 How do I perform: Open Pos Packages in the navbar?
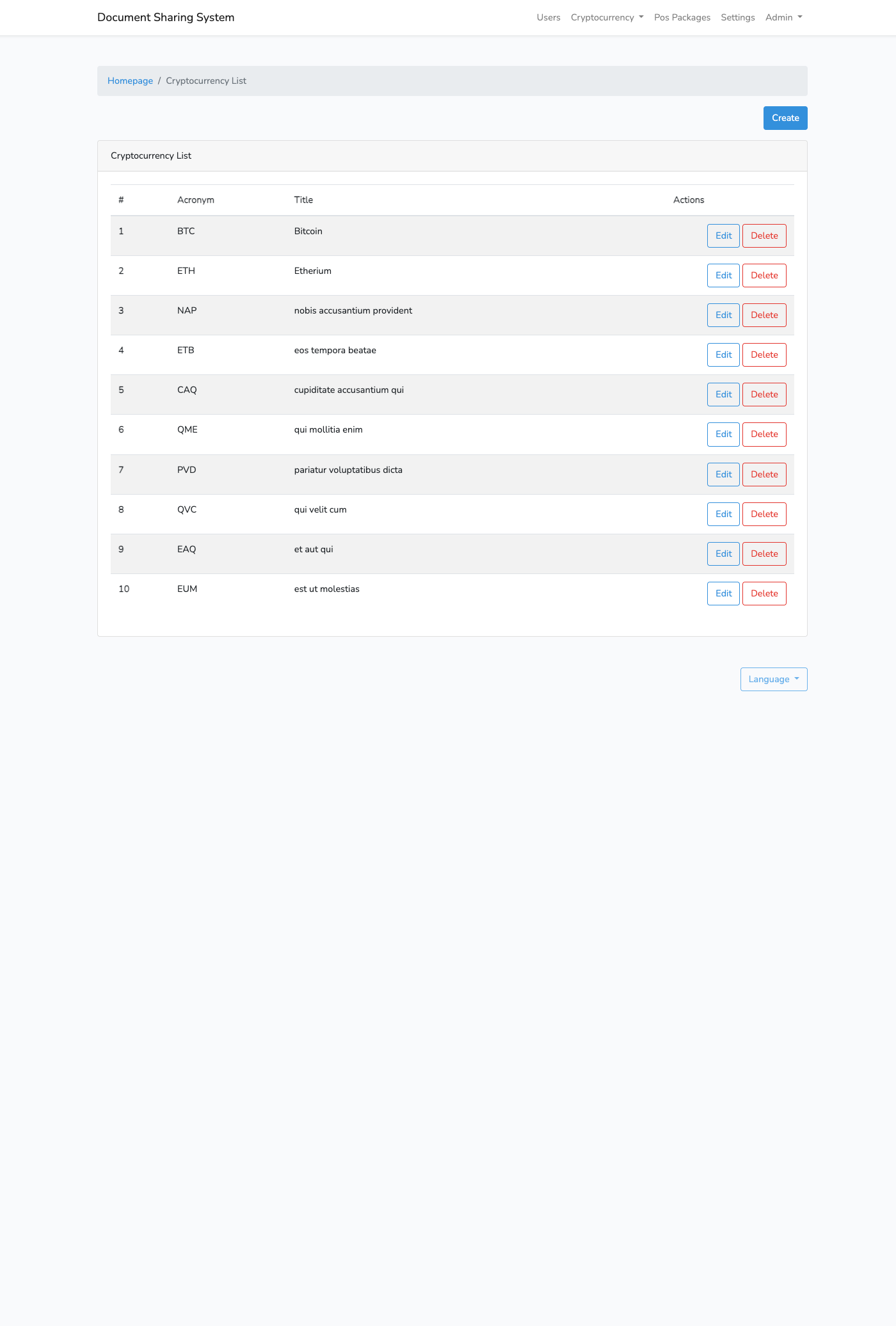point(682,17)
